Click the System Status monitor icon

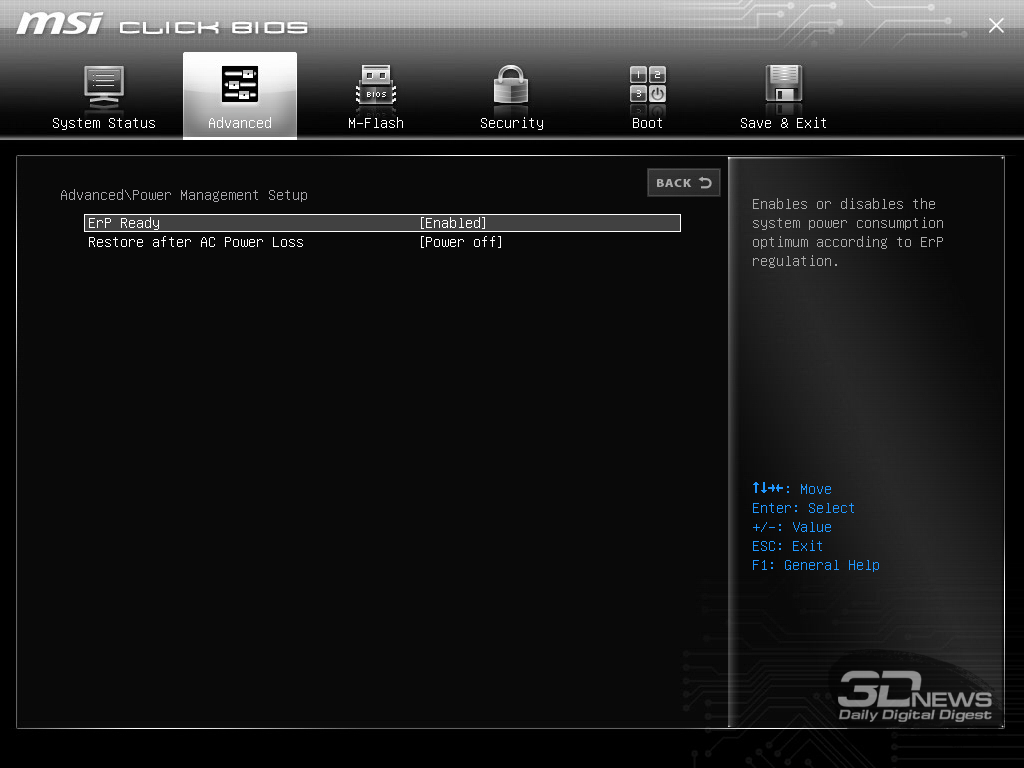(103, 87)
